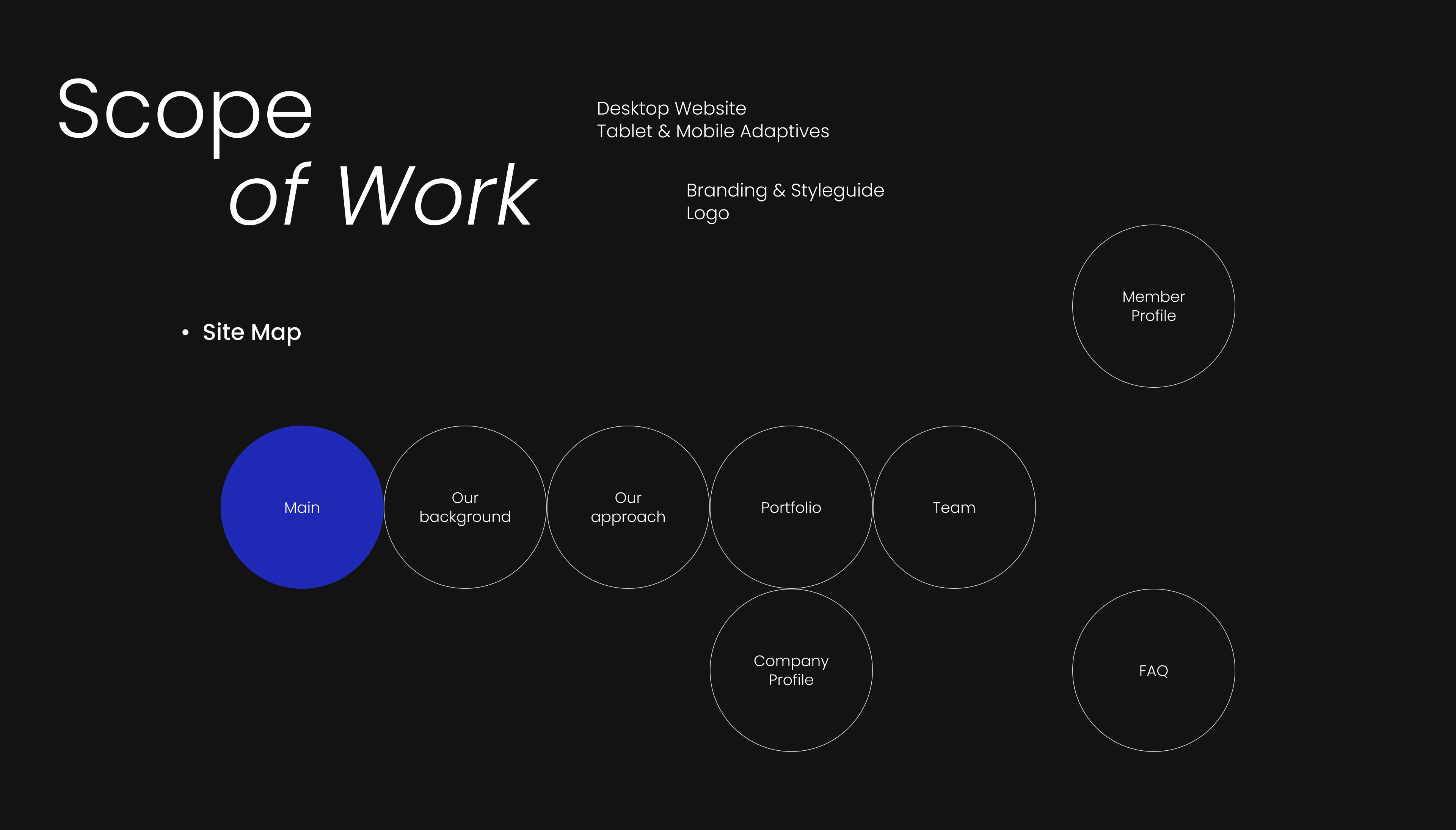The height and width of the screenshot is (830, 1456).
Task: Click Tablet & Mobile Adaptives text
Action: (x=712, y=131)
